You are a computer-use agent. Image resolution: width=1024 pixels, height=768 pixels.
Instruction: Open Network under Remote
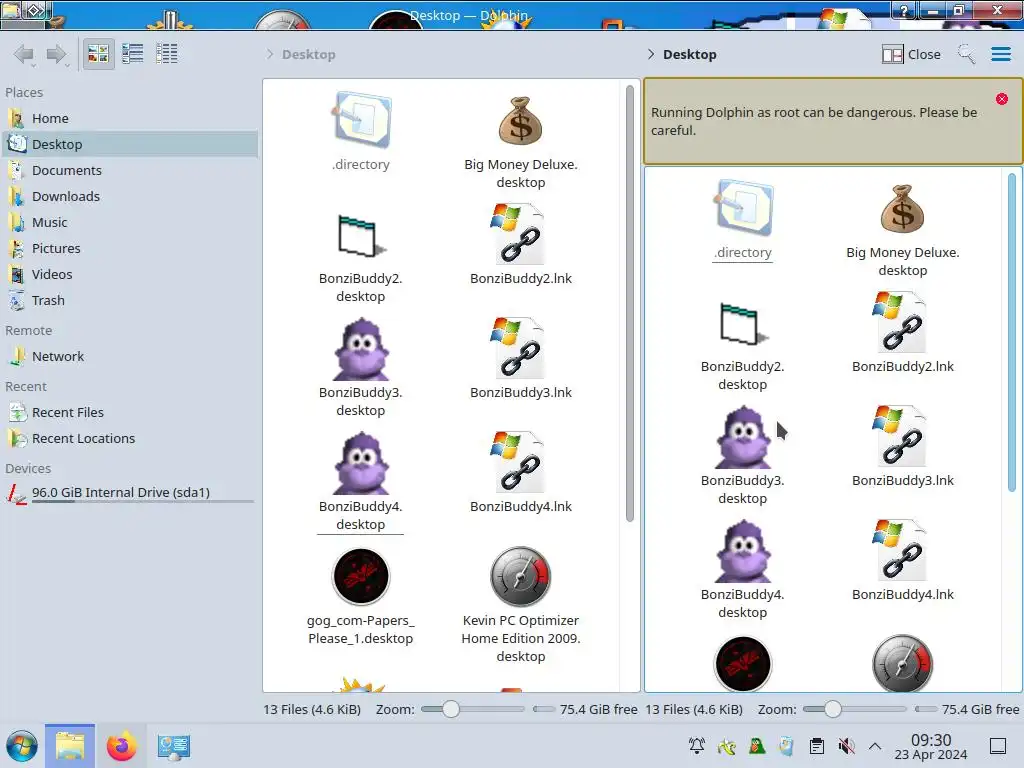(x=130, y=357)
